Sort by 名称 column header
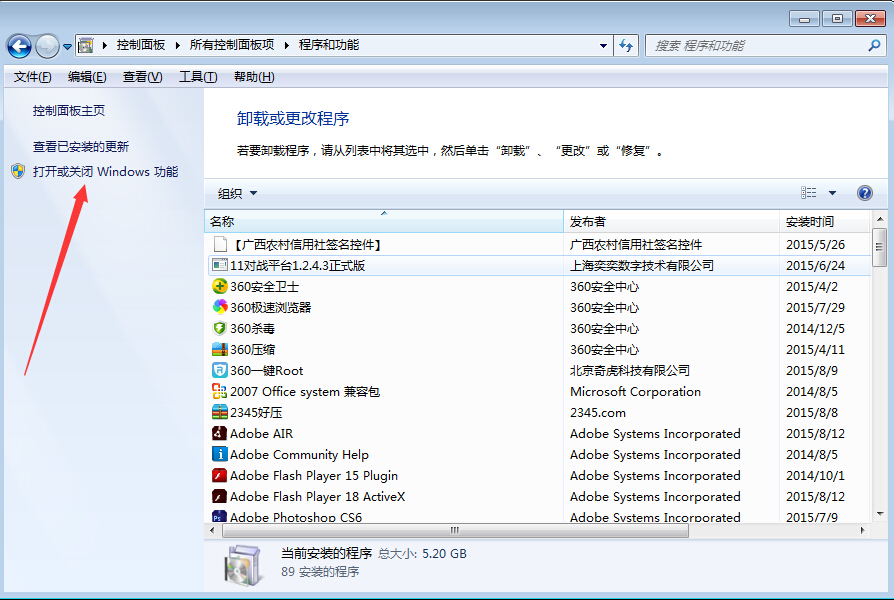This screenshot has height=600, width=894. (384, 221)
